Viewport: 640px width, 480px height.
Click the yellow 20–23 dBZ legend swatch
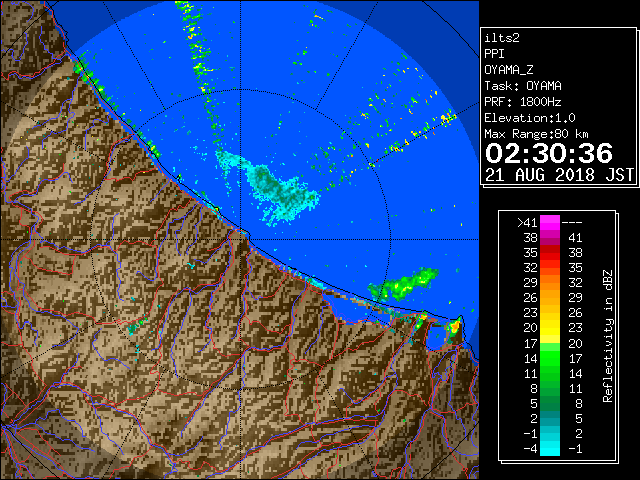click(550, 327)
